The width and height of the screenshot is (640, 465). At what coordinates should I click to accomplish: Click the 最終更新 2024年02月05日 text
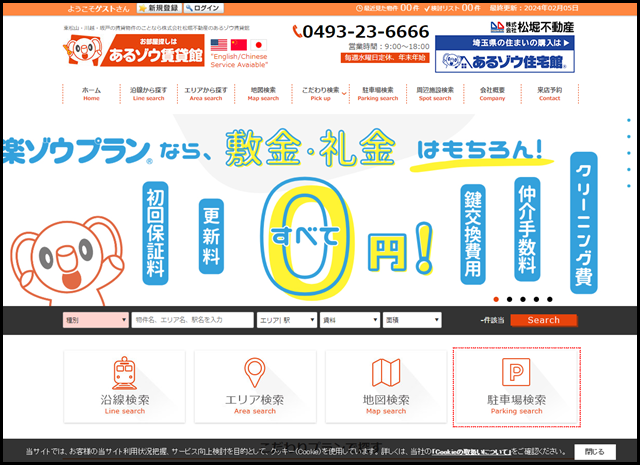pos(534,8)
